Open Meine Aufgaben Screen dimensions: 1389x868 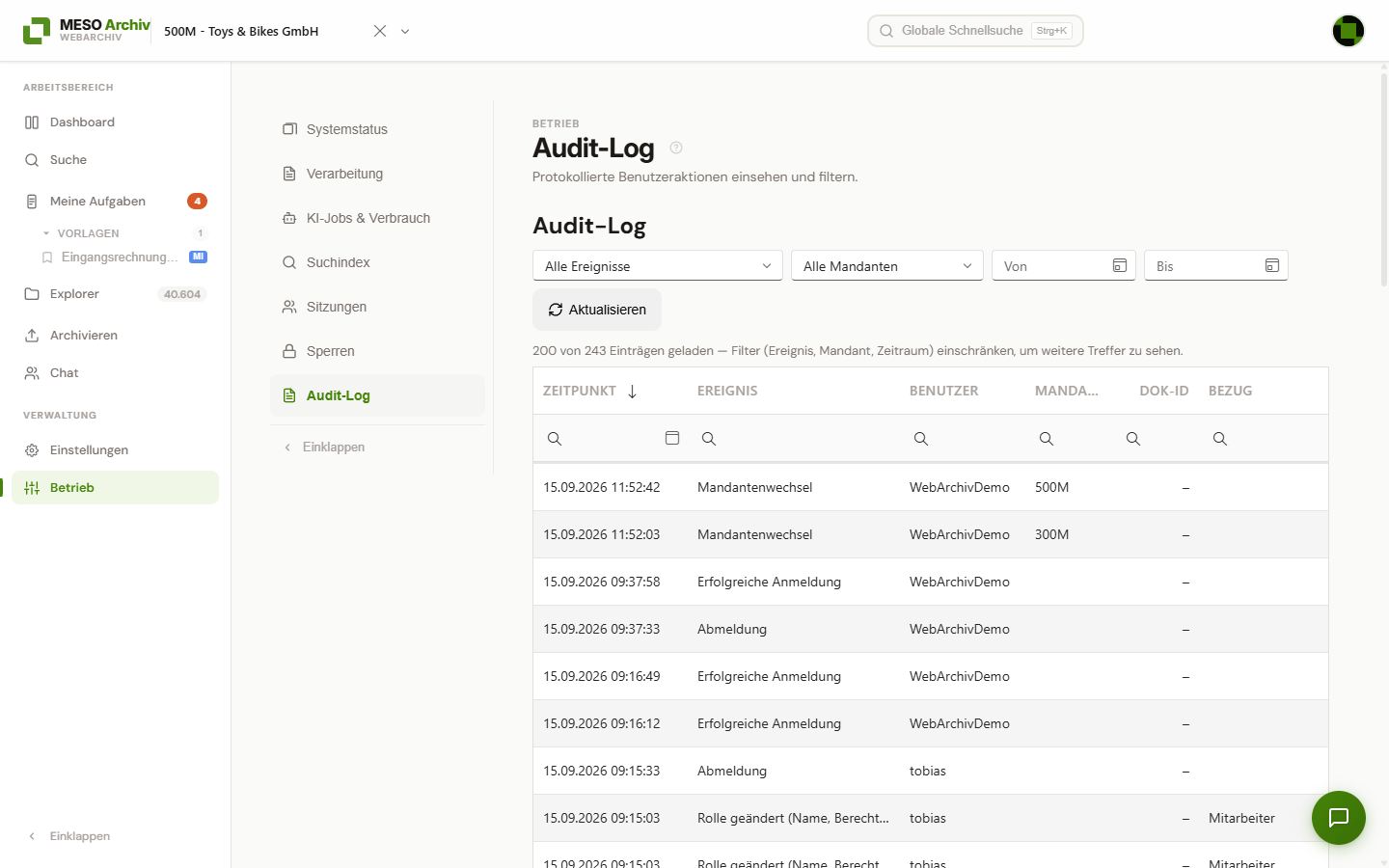click(x=116, y=202)
